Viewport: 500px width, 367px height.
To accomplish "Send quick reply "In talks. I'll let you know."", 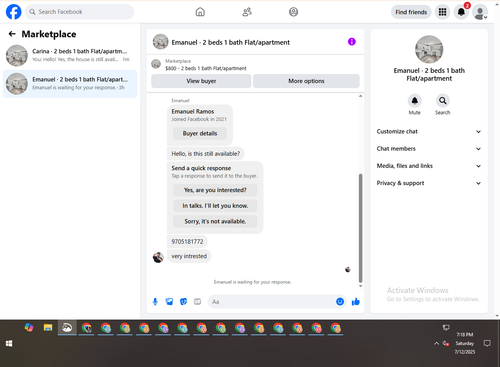I will coord(215,206).
